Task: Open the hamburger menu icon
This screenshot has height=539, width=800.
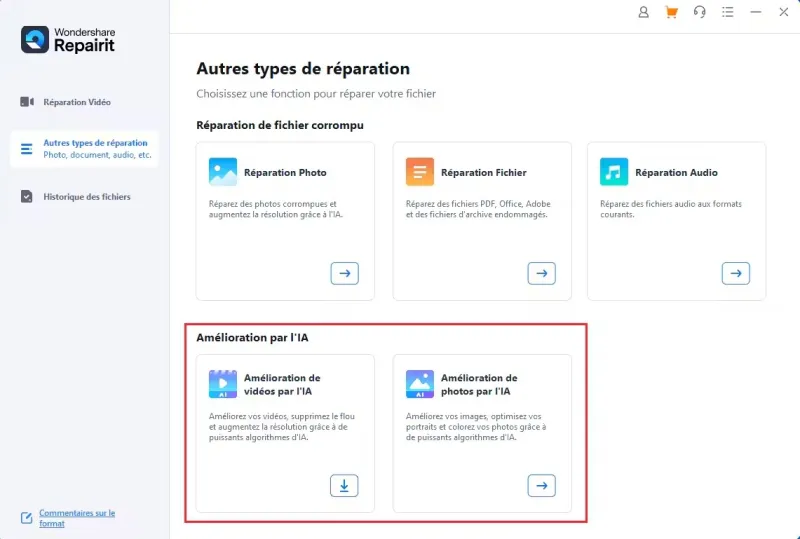Action: (x=727, y=12)
